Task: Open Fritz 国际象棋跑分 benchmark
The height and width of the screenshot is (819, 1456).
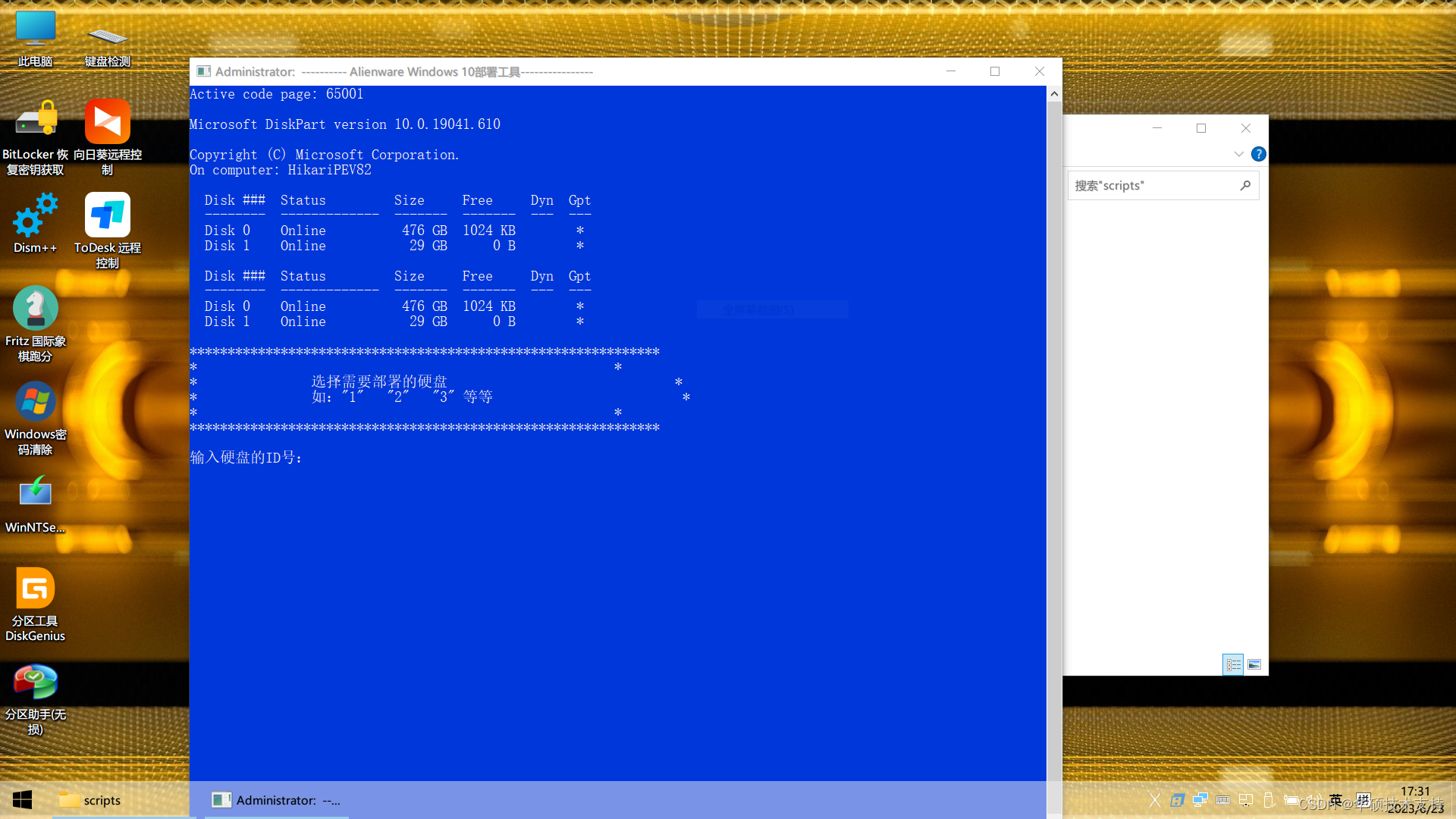Action: (x=35, y=307)
